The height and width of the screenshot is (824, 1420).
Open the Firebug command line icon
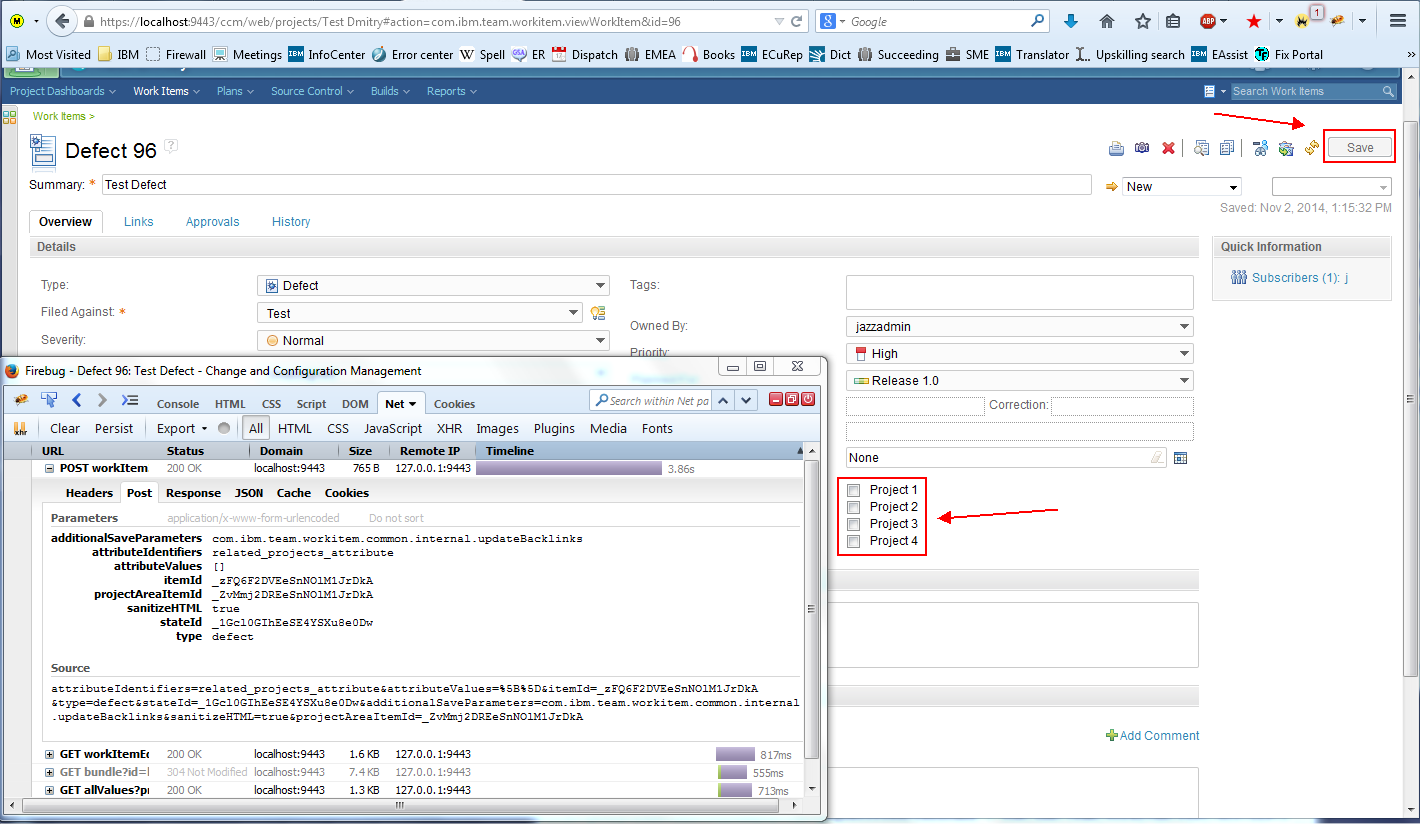[130, 400]
